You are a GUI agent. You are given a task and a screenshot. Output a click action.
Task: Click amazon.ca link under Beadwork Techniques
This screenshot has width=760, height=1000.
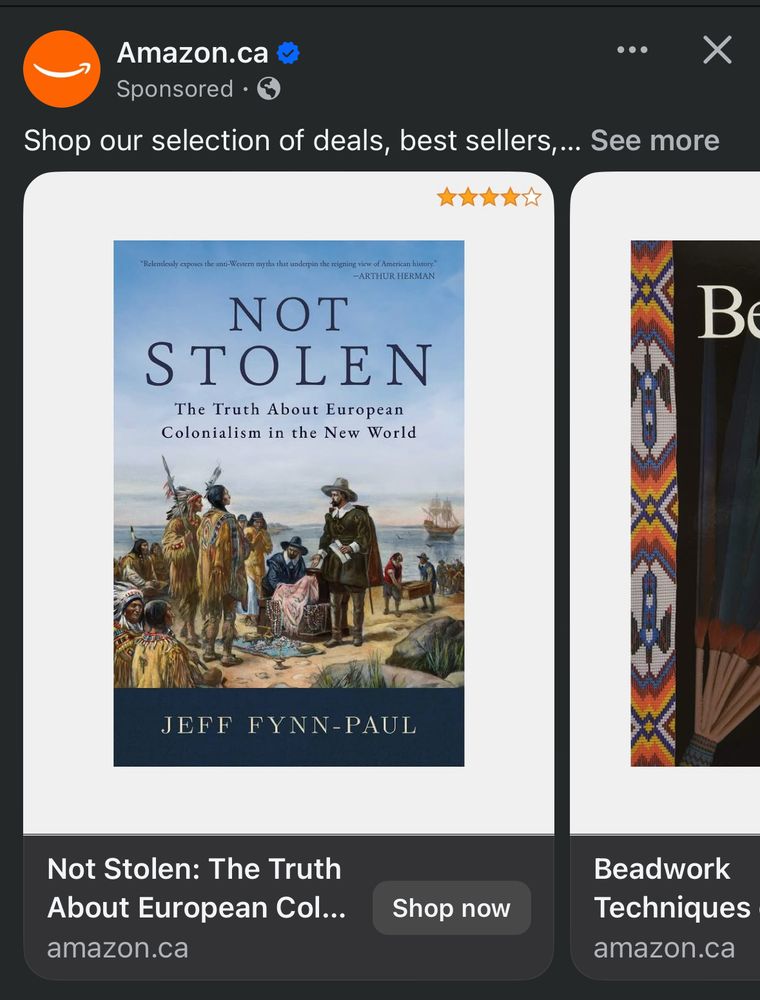click(664, 948)
